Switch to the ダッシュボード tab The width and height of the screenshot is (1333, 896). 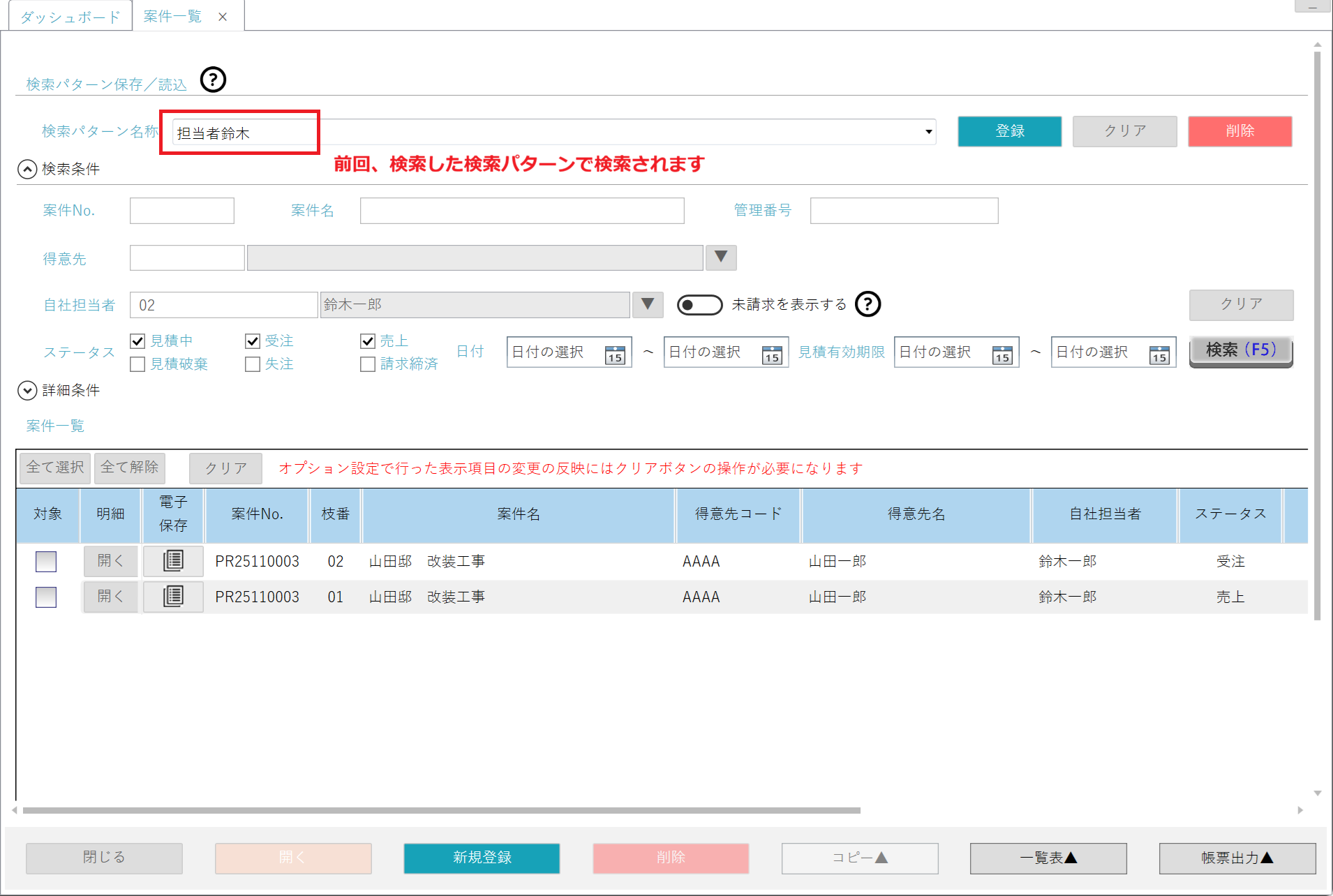(x=70, y=17)
